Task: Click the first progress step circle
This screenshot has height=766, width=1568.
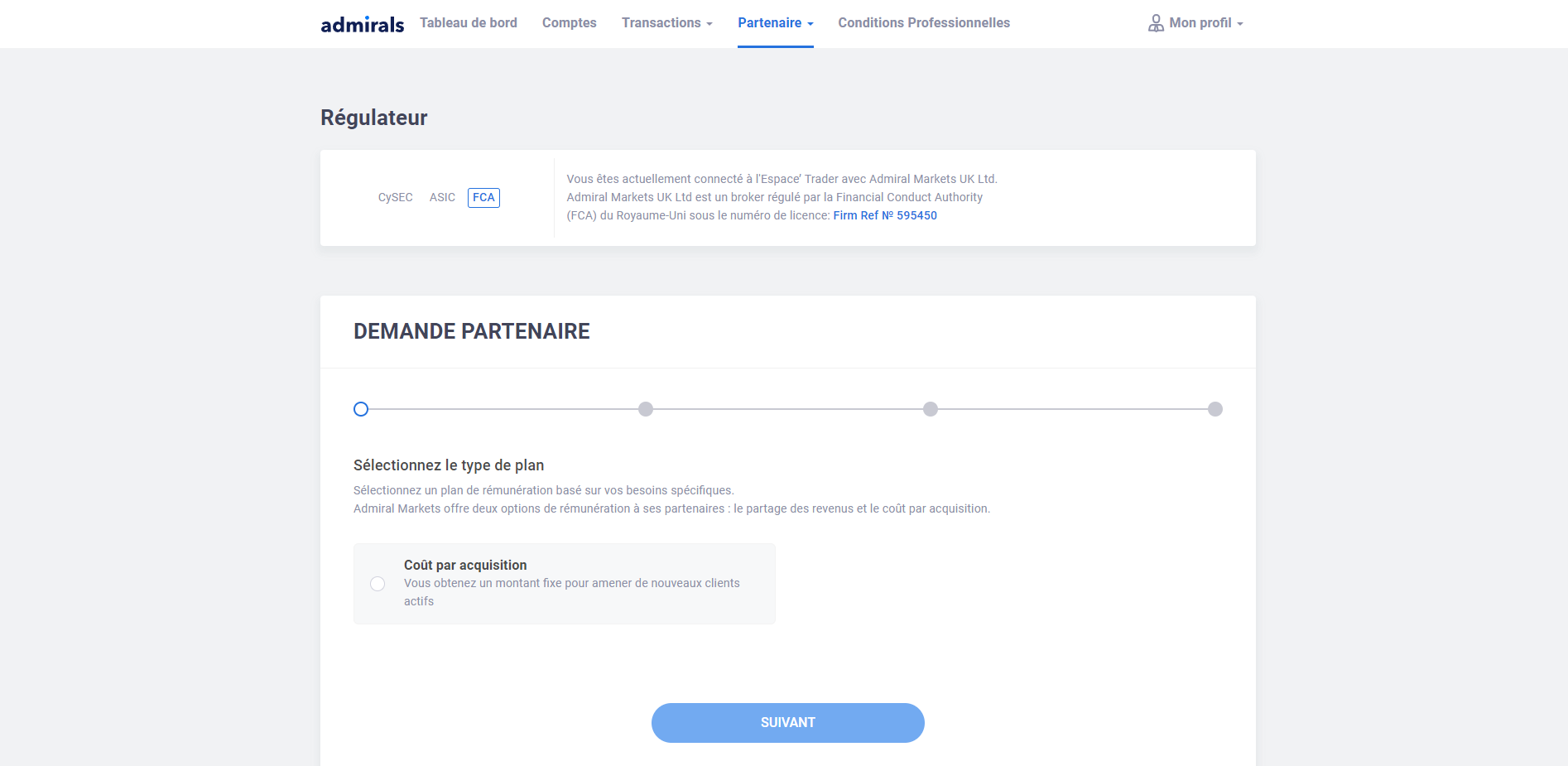Action: pos(361,409)
